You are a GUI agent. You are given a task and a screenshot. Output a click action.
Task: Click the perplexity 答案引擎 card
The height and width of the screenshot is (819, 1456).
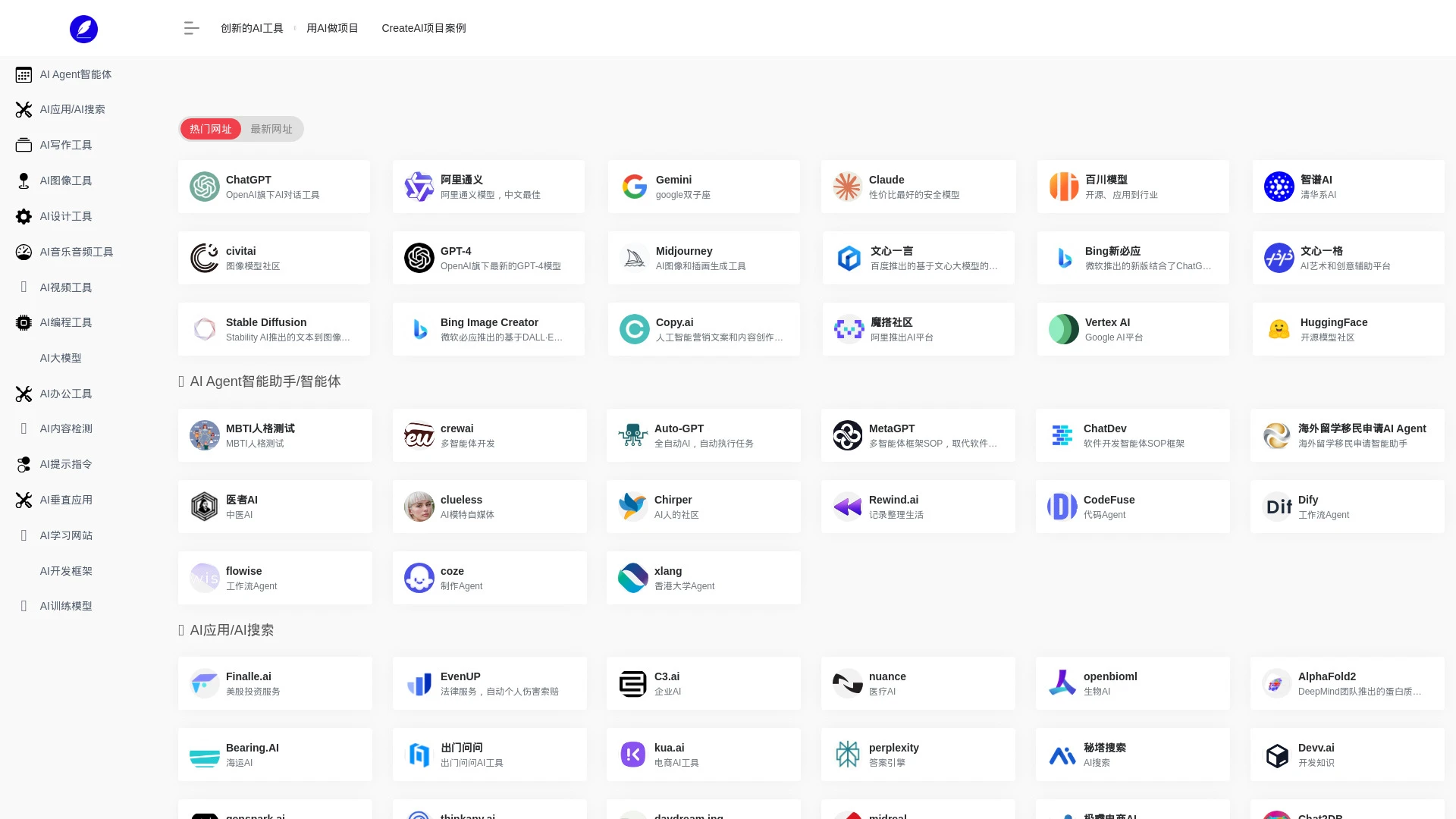[918, 755]
